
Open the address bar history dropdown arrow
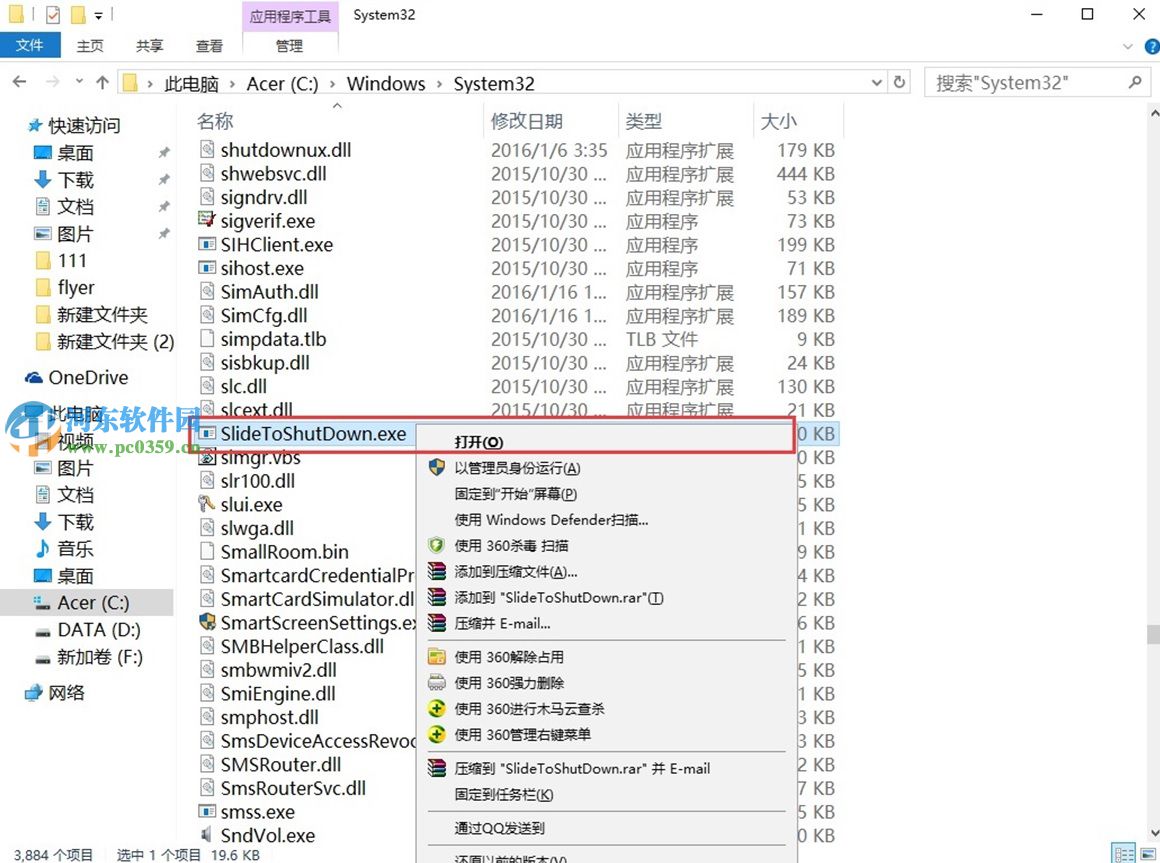tap(876, 82)
